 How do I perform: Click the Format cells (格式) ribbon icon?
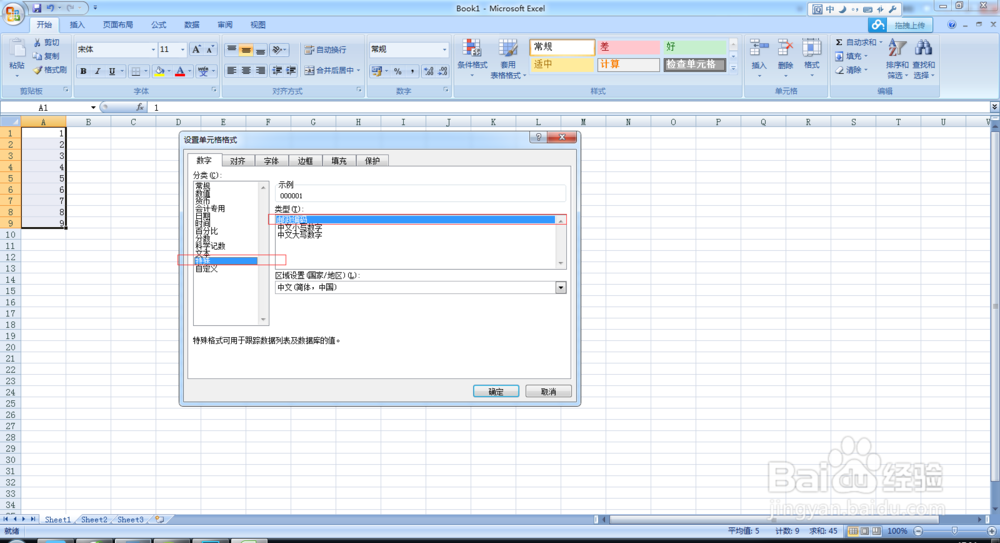(x=811, y=50)
